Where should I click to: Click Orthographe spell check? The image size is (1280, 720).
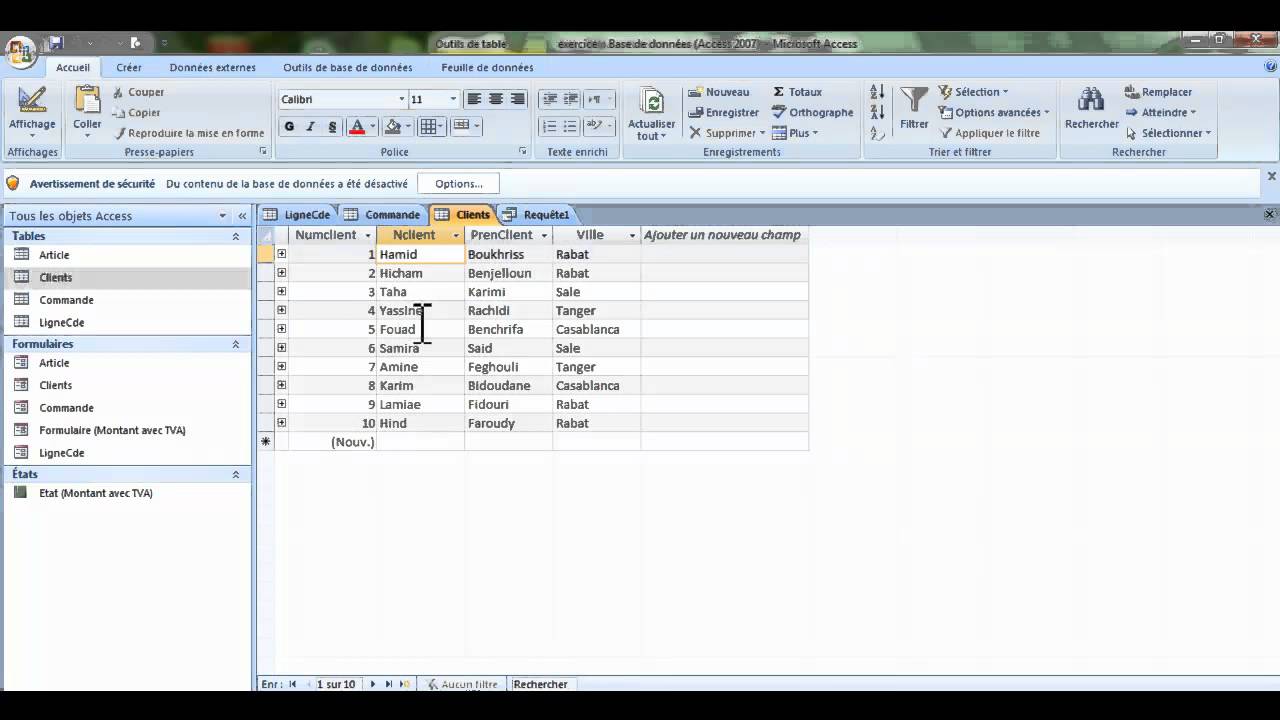click(812, 113)
